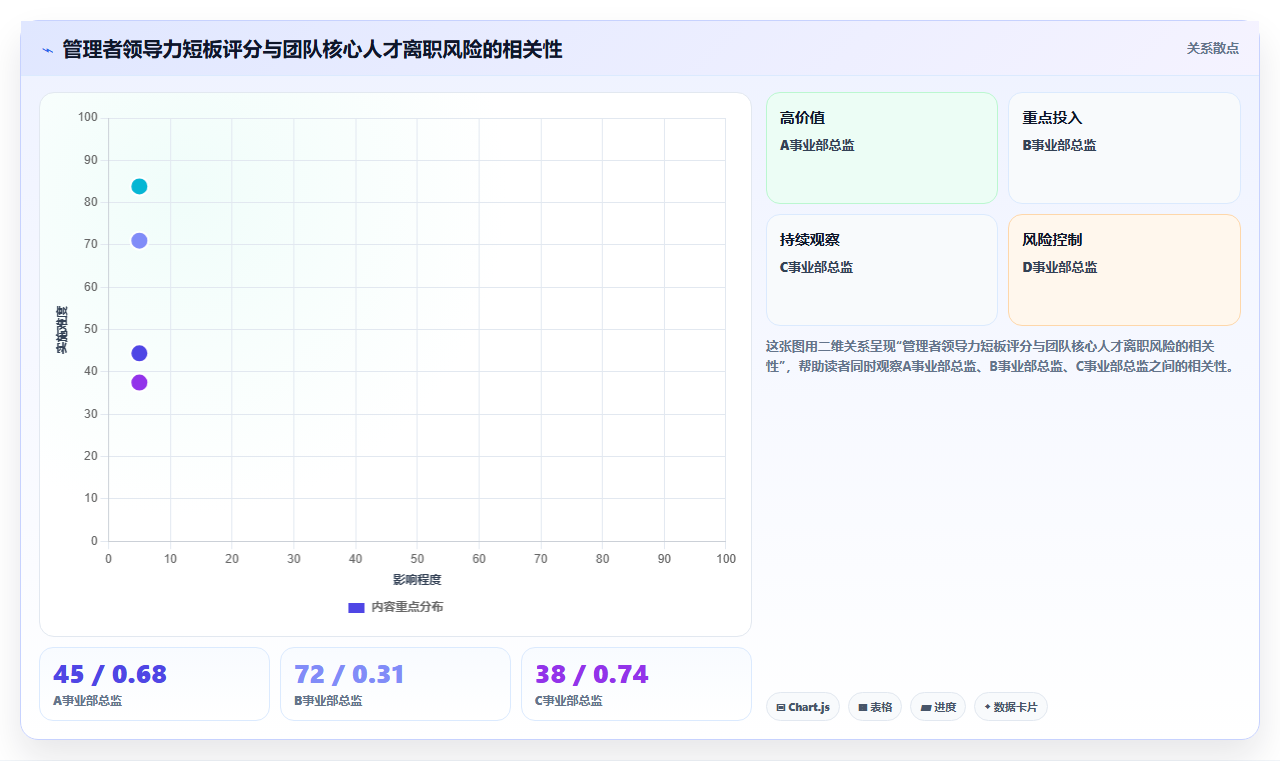1280x761 pixels.
Task: Click the lightning icon beside the page title
Action: coord(47,50)
